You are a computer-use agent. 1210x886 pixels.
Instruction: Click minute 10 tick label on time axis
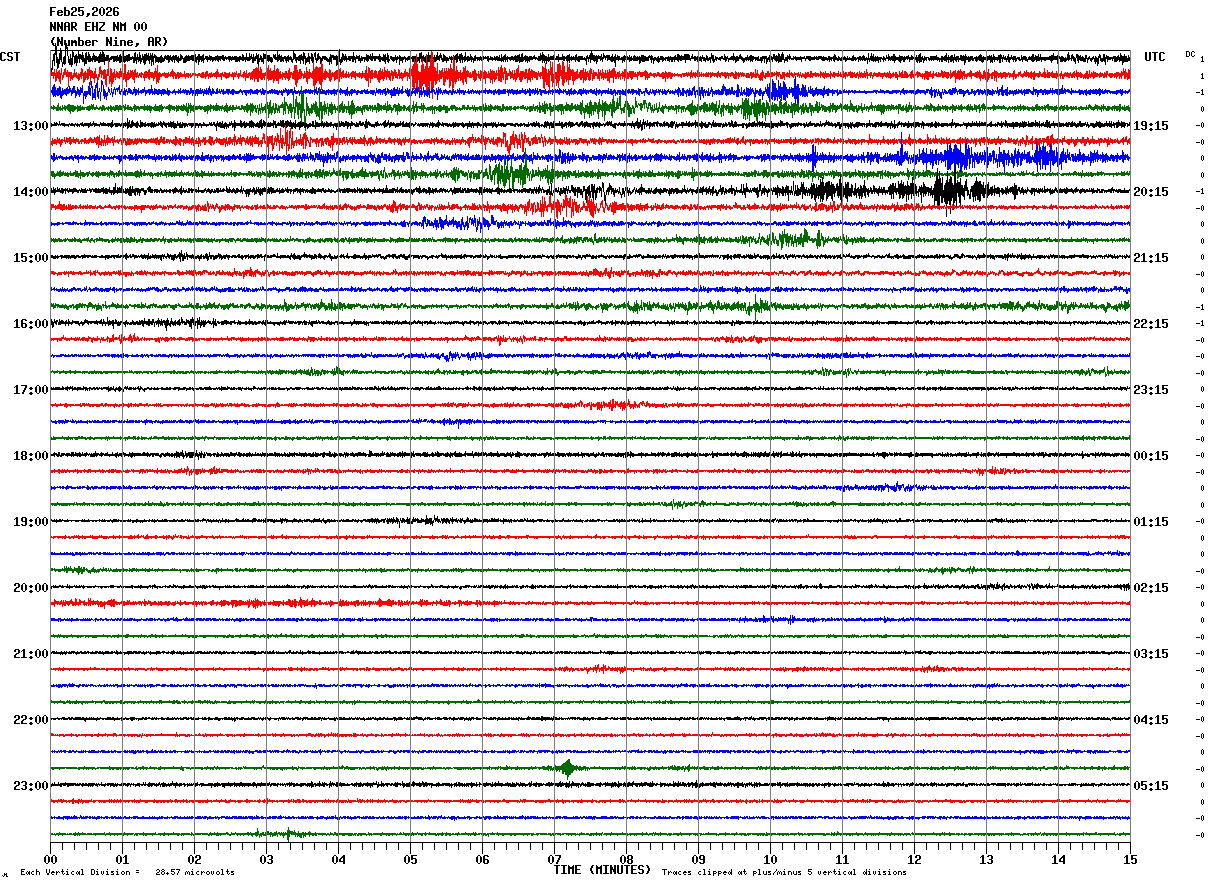pos(770,859)
